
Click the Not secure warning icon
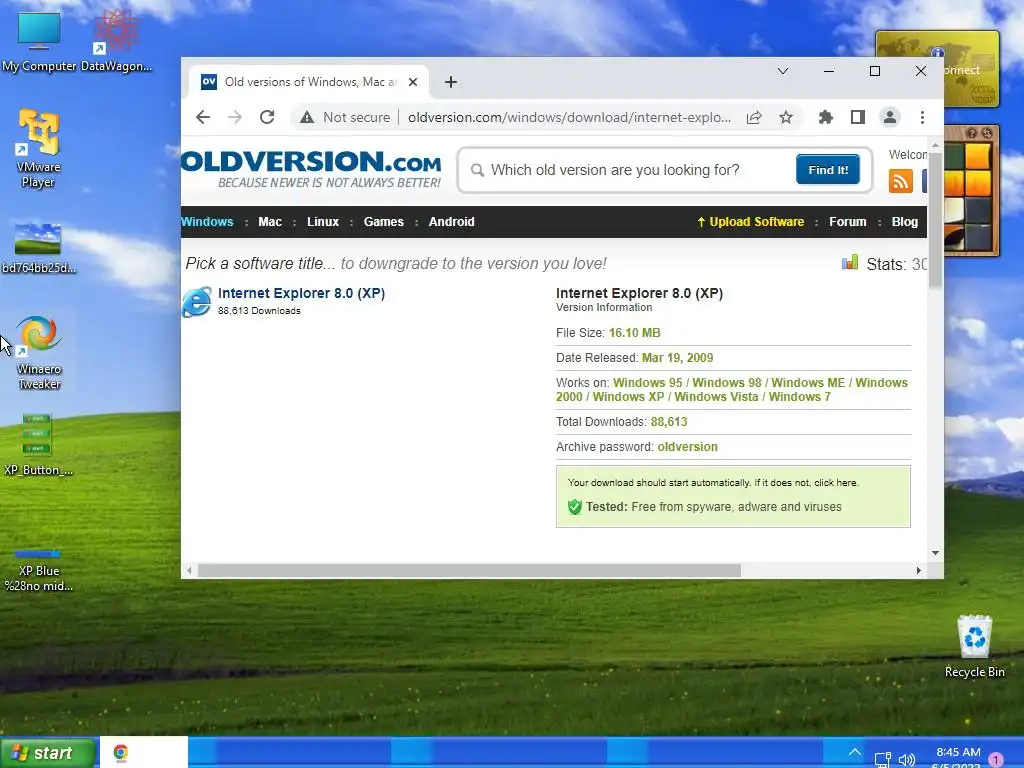[x=306, y=118]
